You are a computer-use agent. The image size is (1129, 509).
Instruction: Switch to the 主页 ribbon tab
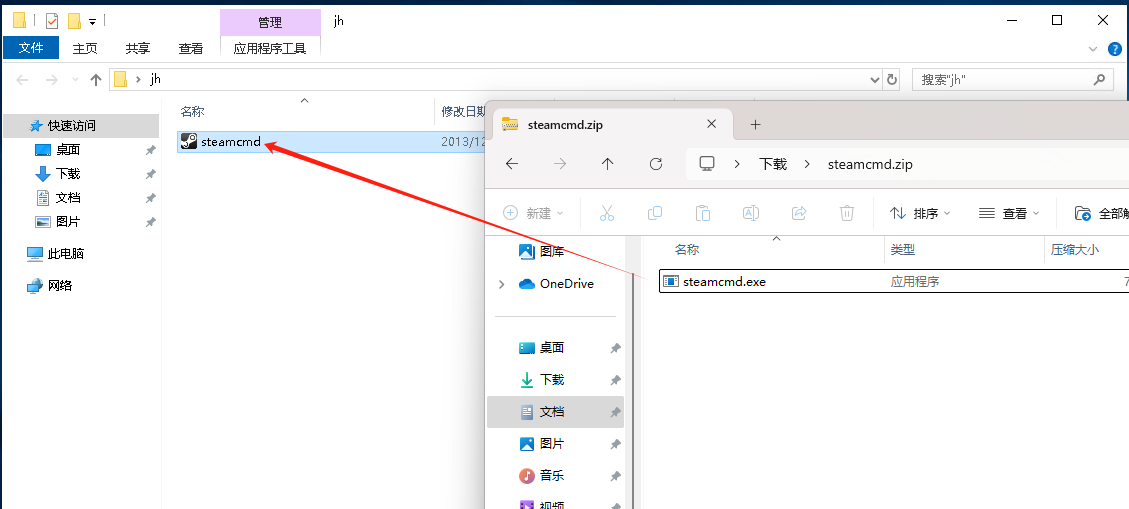click(x=85, y=48)
